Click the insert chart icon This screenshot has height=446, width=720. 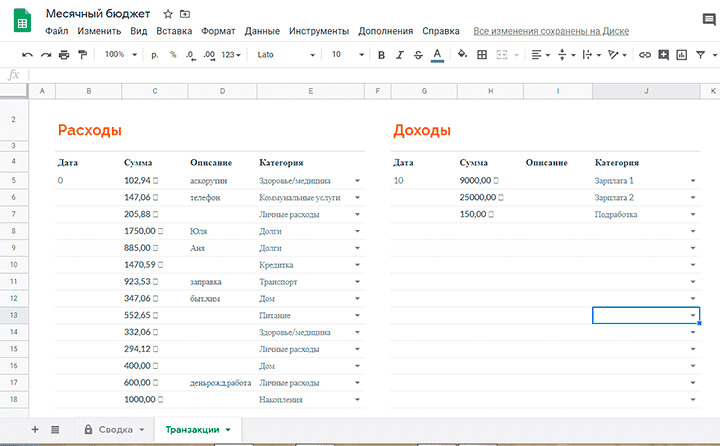click(681, 54)
